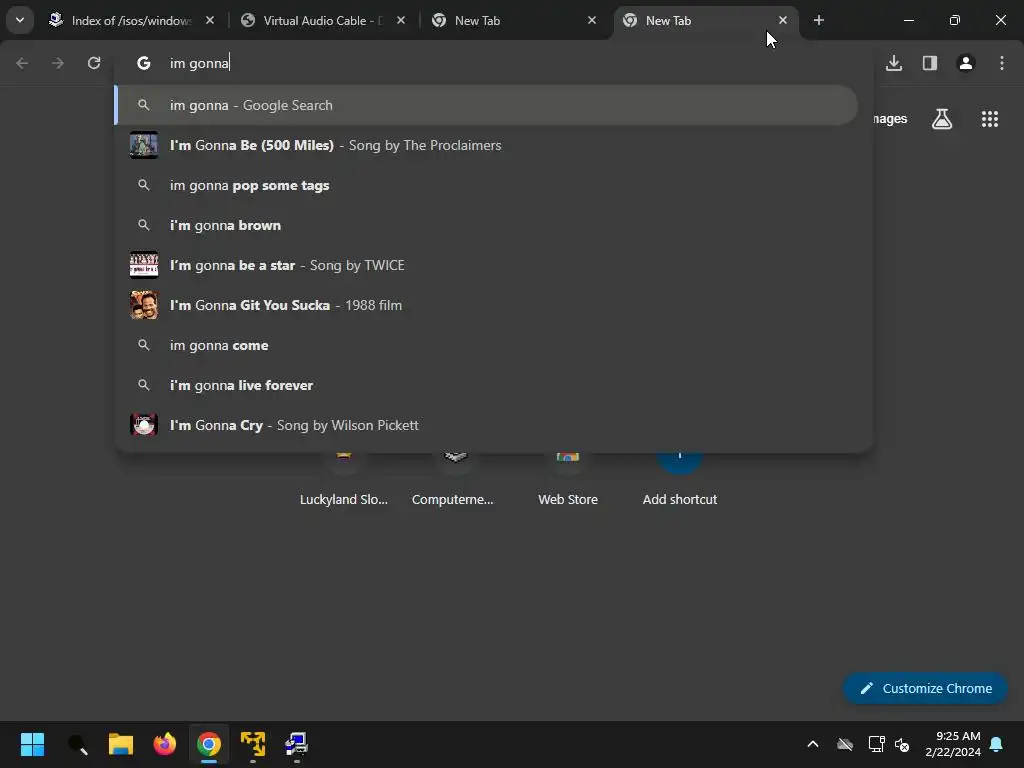This screenshot has width=1024, height=768.
Task: Click the network display tray icon
Action: point(876,744)
